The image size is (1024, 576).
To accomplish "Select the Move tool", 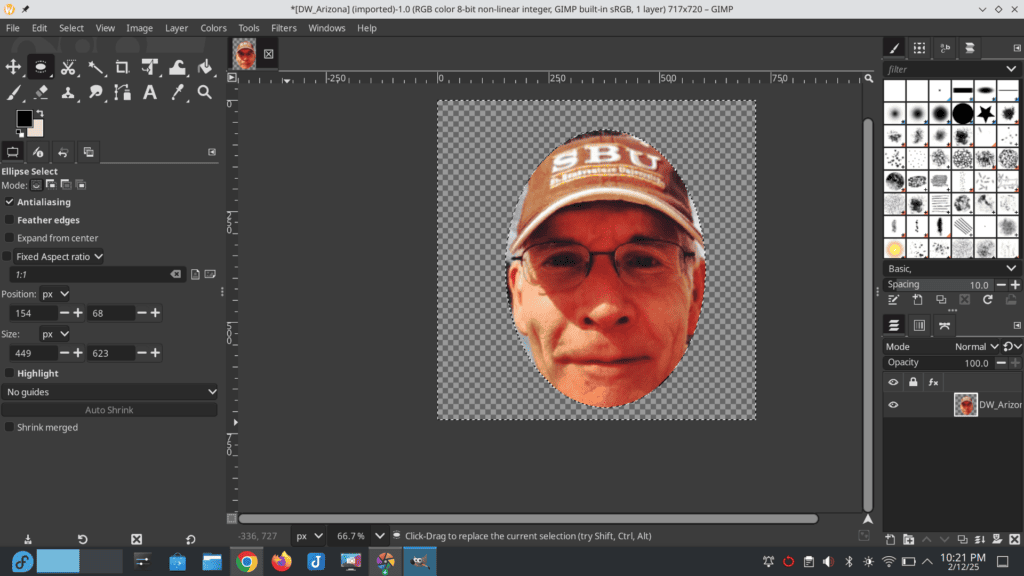I will 14,66.
